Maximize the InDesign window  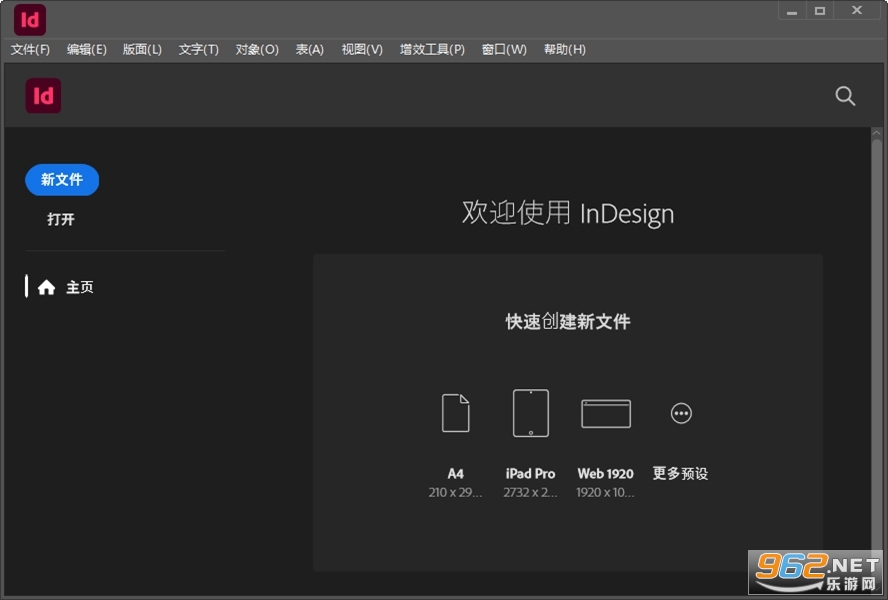819,11
